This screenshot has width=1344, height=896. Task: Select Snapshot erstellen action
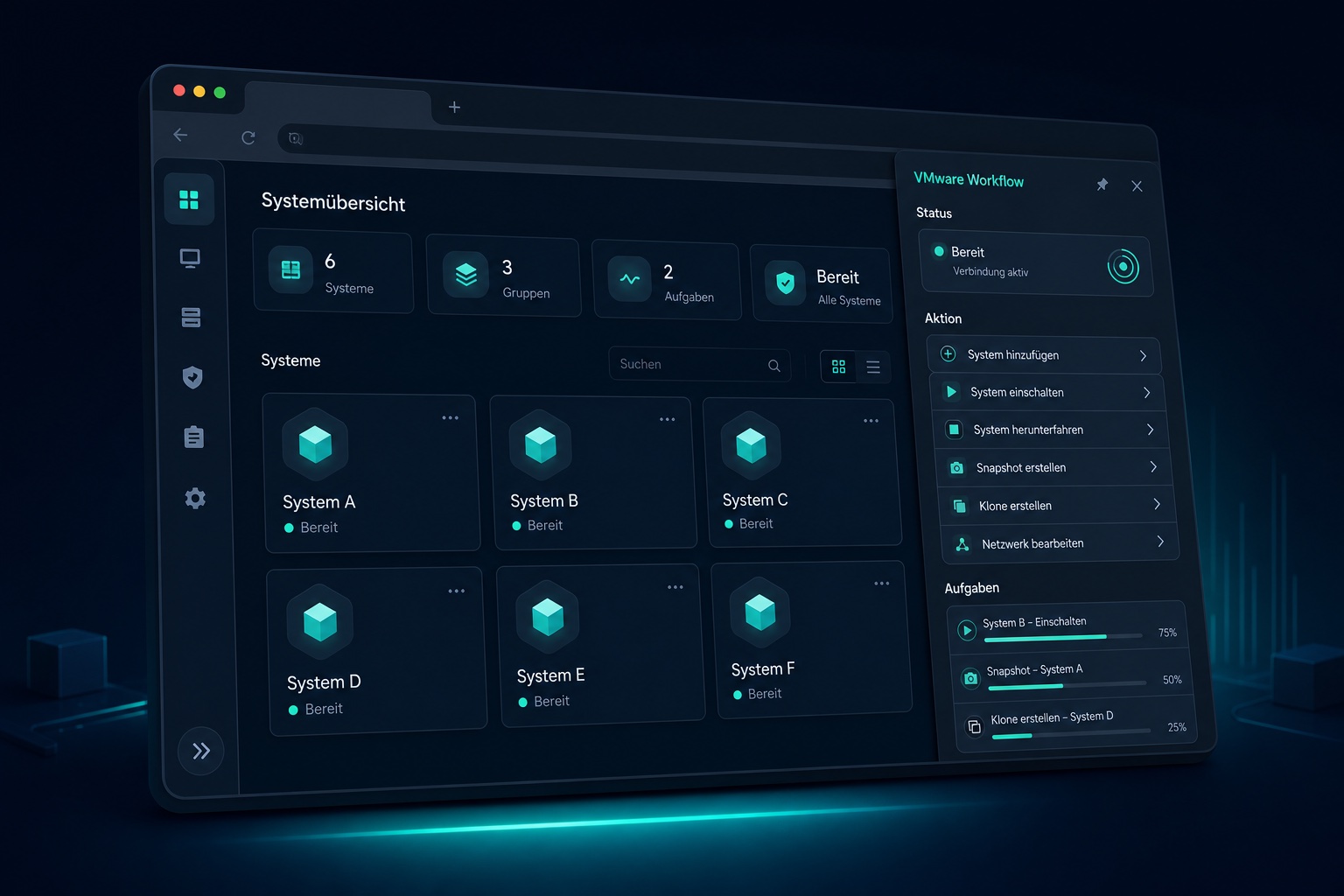[1054, 468]
